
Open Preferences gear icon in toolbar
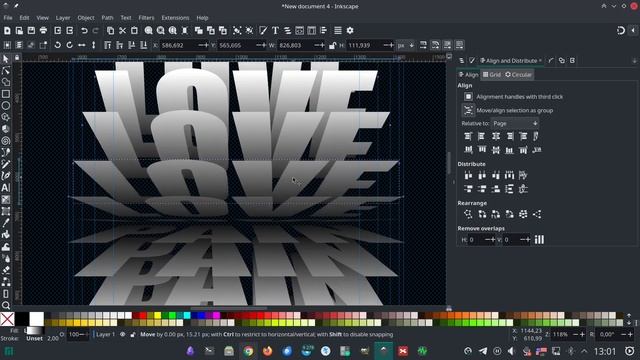350,31
